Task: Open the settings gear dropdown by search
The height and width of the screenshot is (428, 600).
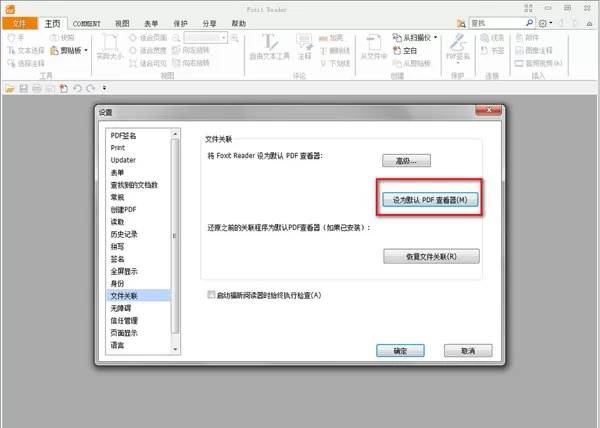Action: pyautogui.click(x=545, y=24)
